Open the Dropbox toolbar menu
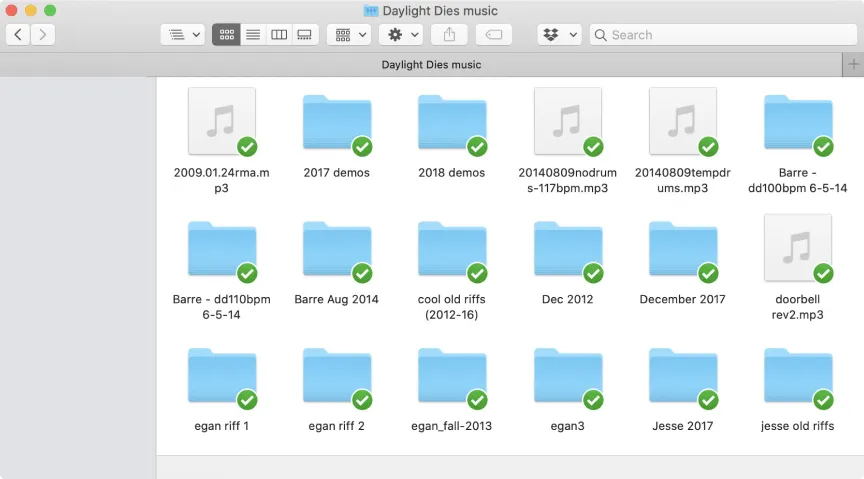This screenshot has height=479, width=864. coord(559,35)
